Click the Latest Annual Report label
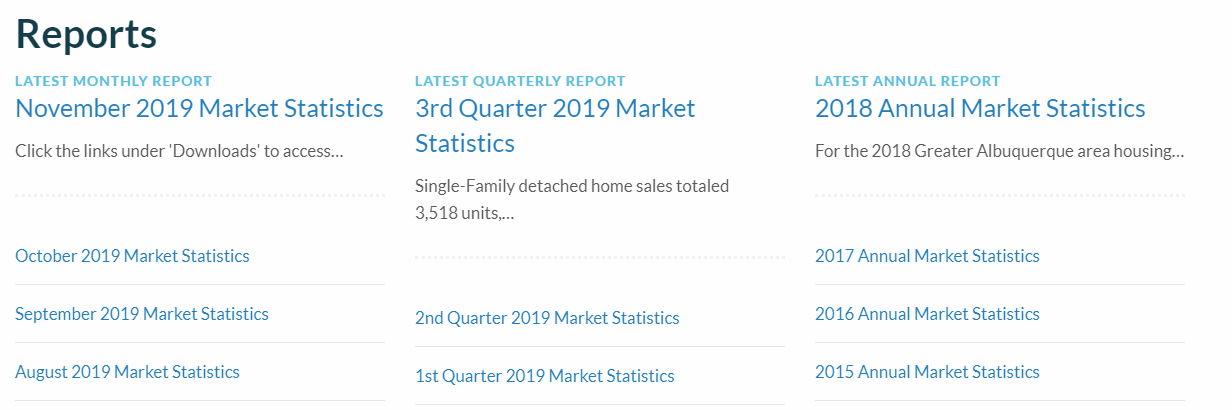 pyautogui.click(x=907, y=81)
